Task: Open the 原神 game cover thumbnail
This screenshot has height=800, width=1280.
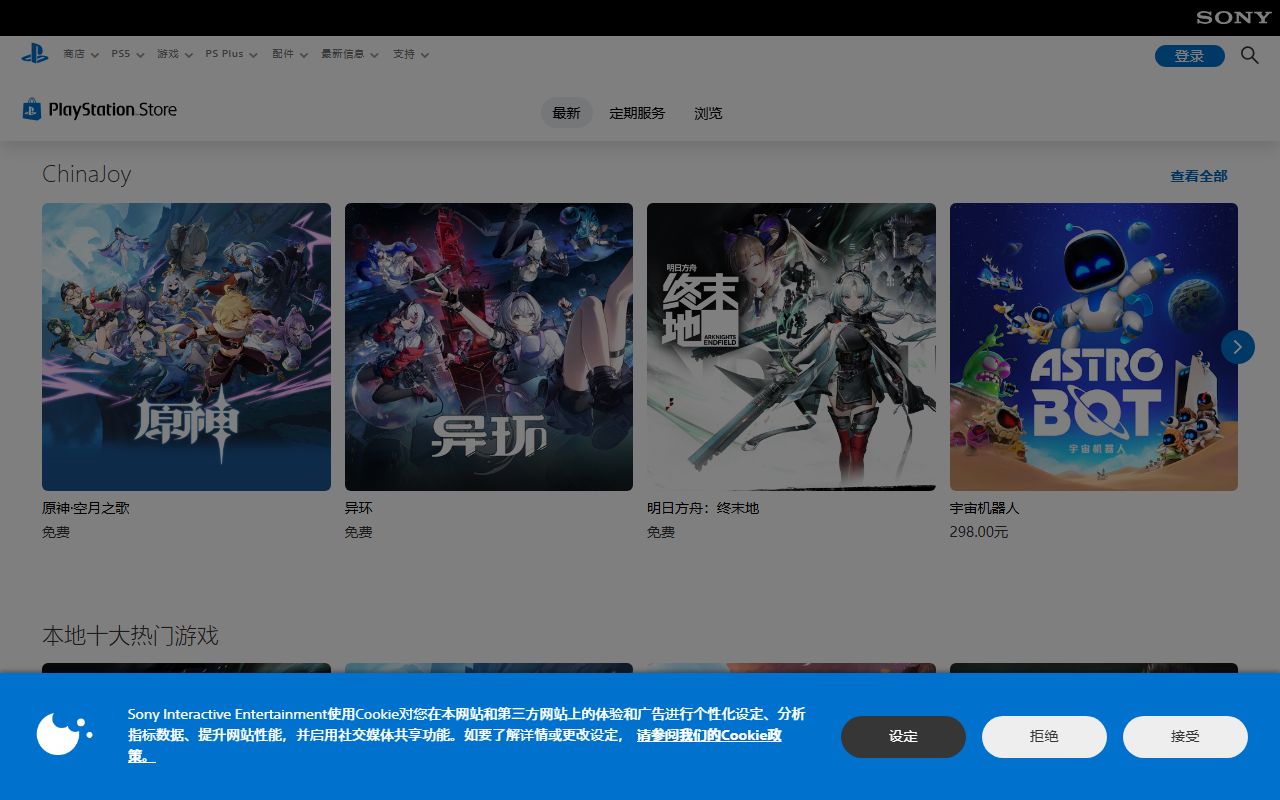Action: coord(186,347)
